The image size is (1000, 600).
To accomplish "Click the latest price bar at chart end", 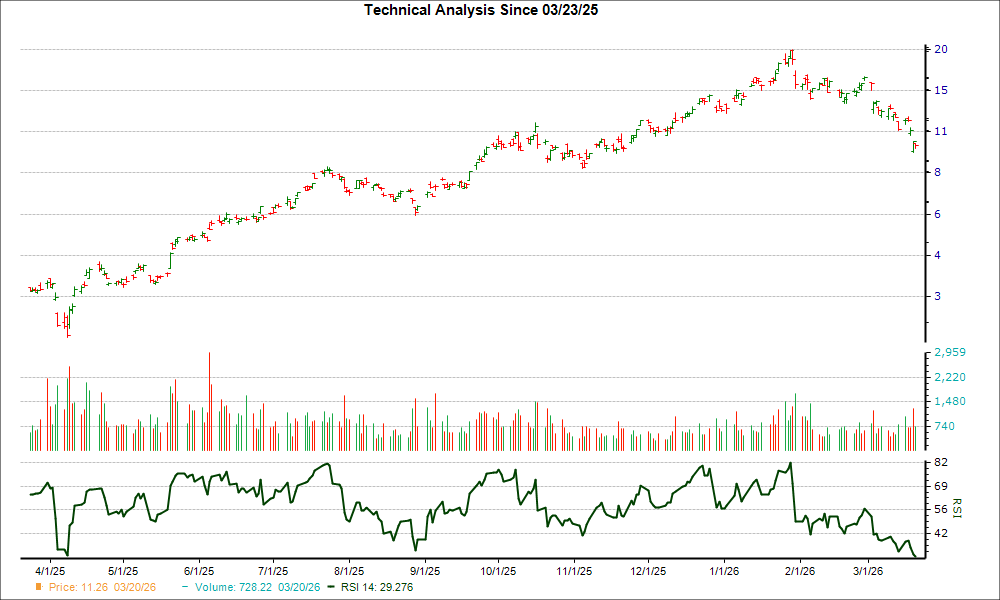I will (x=915, y=146).
